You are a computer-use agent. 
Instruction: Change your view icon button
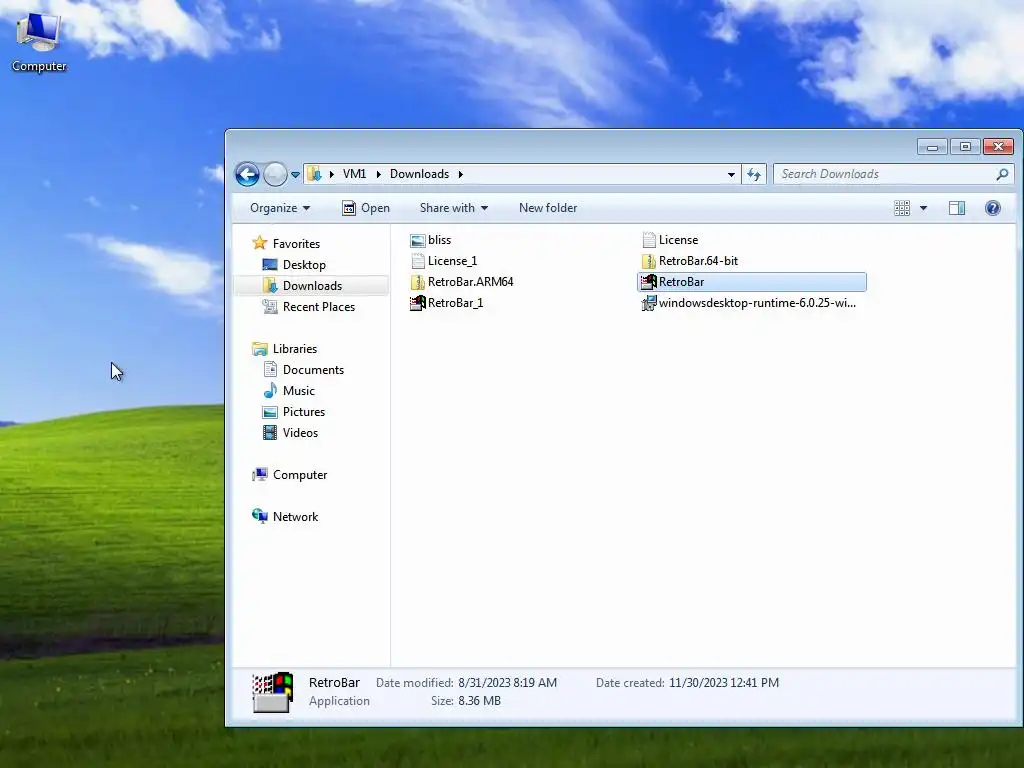coord(902,208)
